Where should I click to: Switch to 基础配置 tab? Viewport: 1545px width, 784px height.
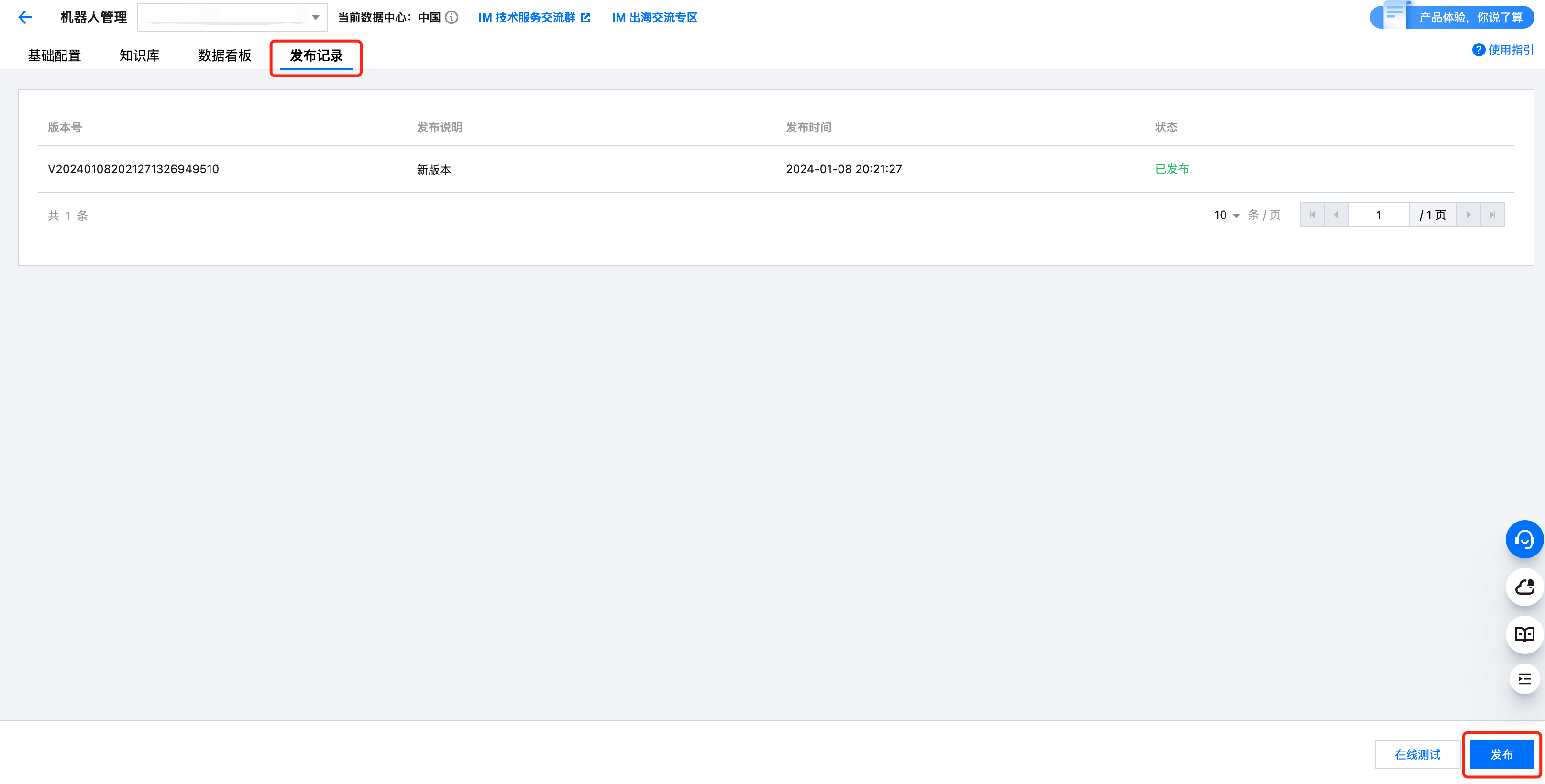tap(55, 56)
